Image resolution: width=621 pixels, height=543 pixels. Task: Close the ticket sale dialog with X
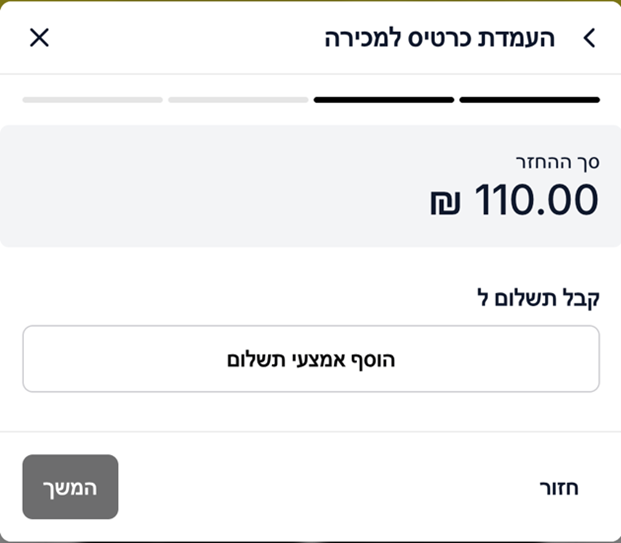coord(39,38)
